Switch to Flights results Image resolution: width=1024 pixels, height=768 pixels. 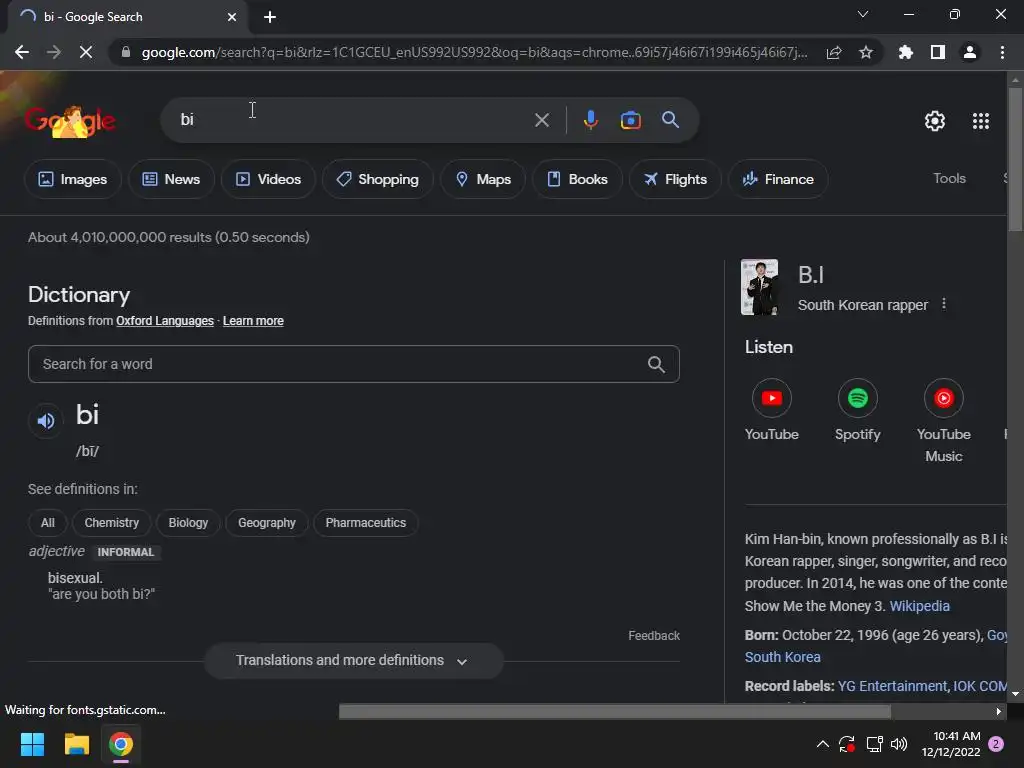coord(675,179)
